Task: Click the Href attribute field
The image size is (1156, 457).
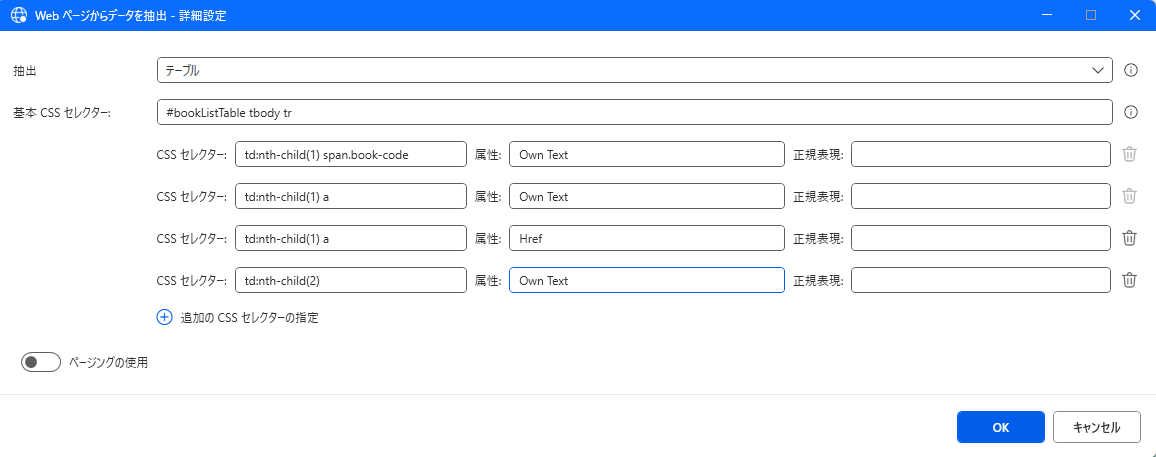Action: (646, 238)
